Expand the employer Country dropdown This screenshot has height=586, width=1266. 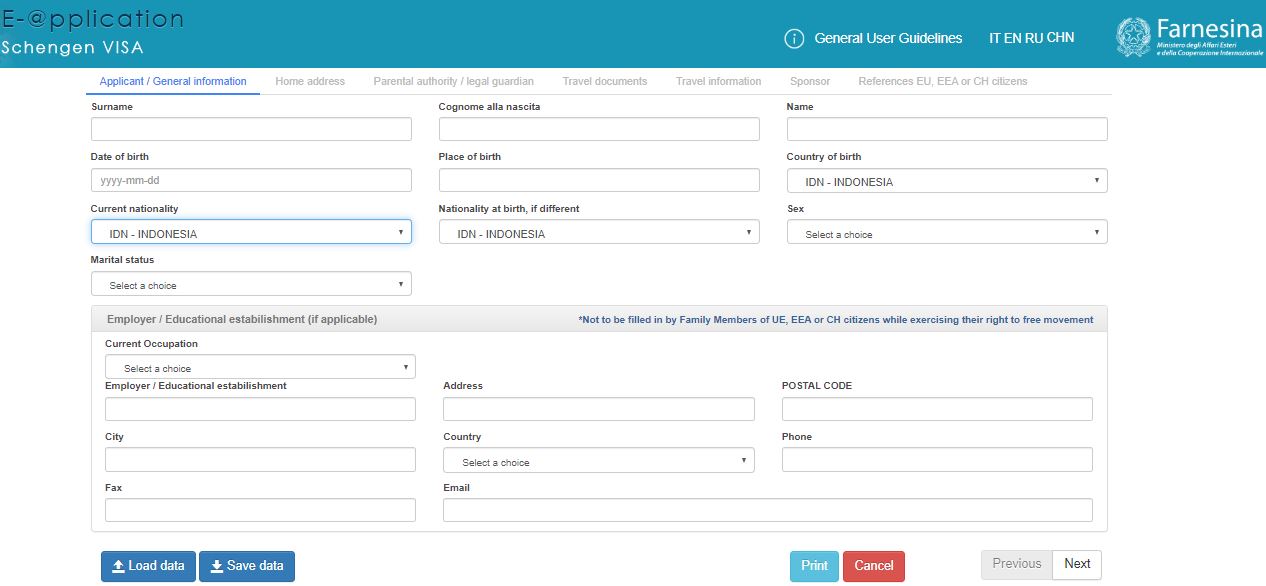tap(599, 460)
